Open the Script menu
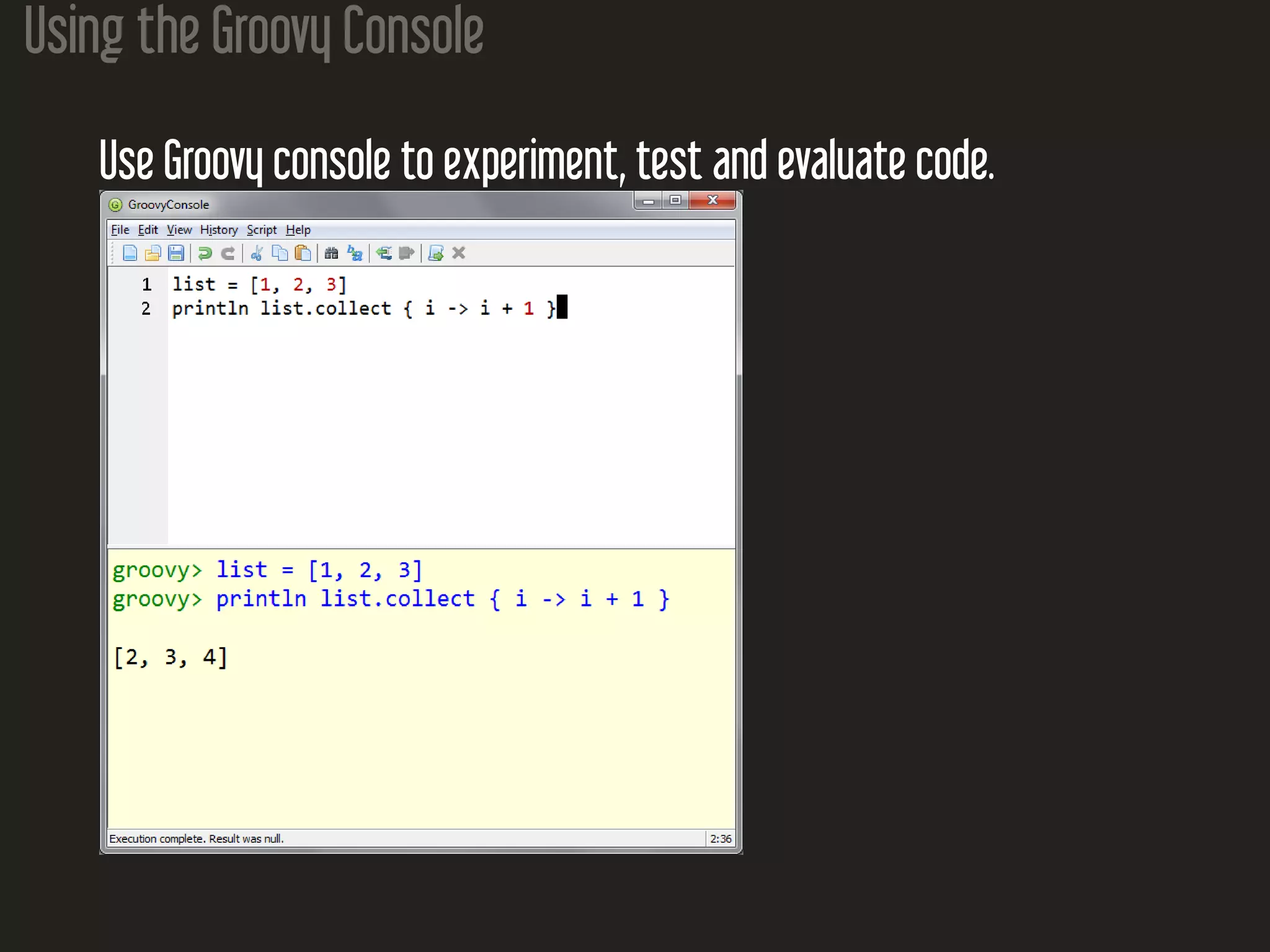The width and height of the screenshot is (1270, 952). (261, 230)
